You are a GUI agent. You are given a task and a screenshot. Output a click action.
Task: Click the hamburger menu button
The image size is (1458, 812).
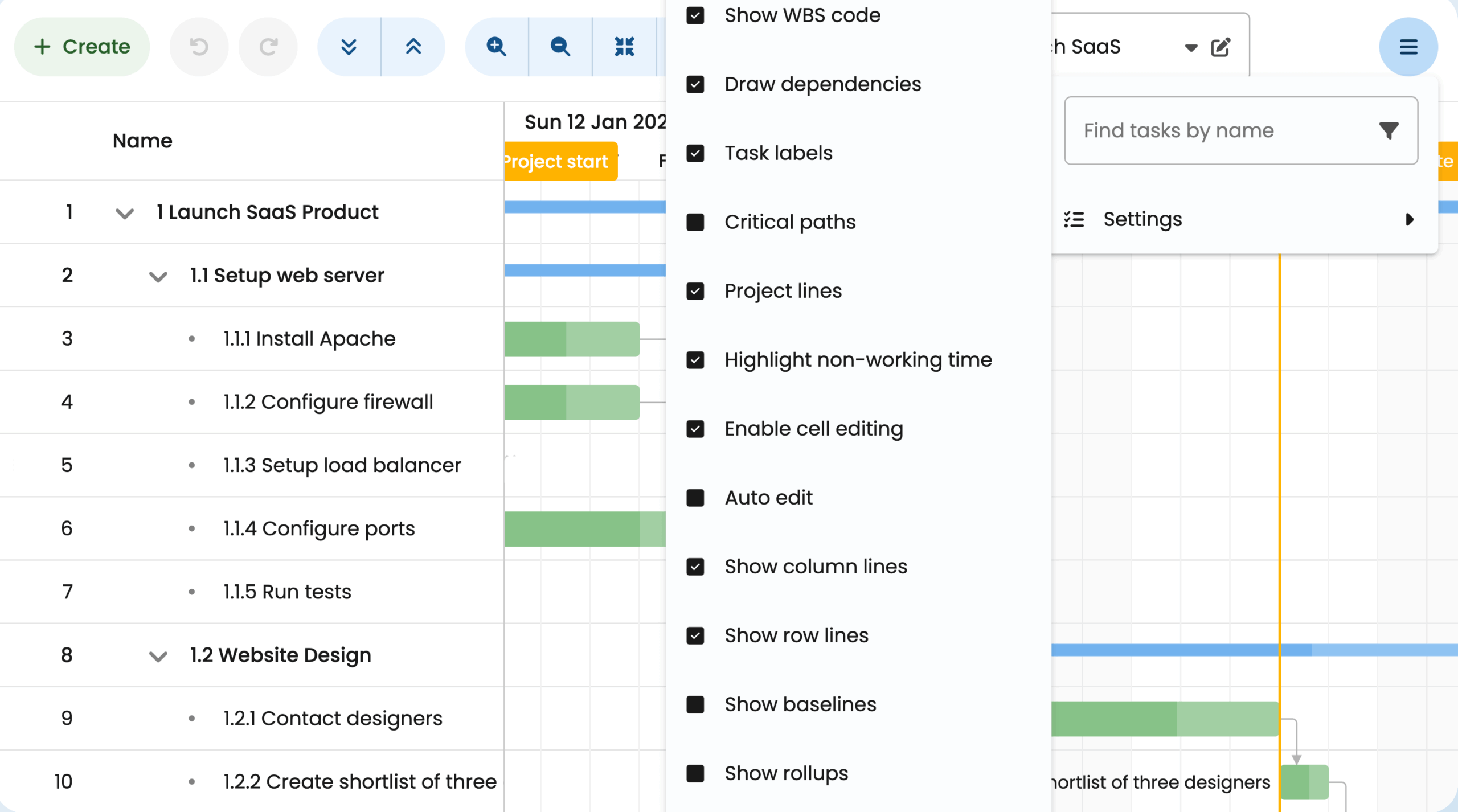1408,47
